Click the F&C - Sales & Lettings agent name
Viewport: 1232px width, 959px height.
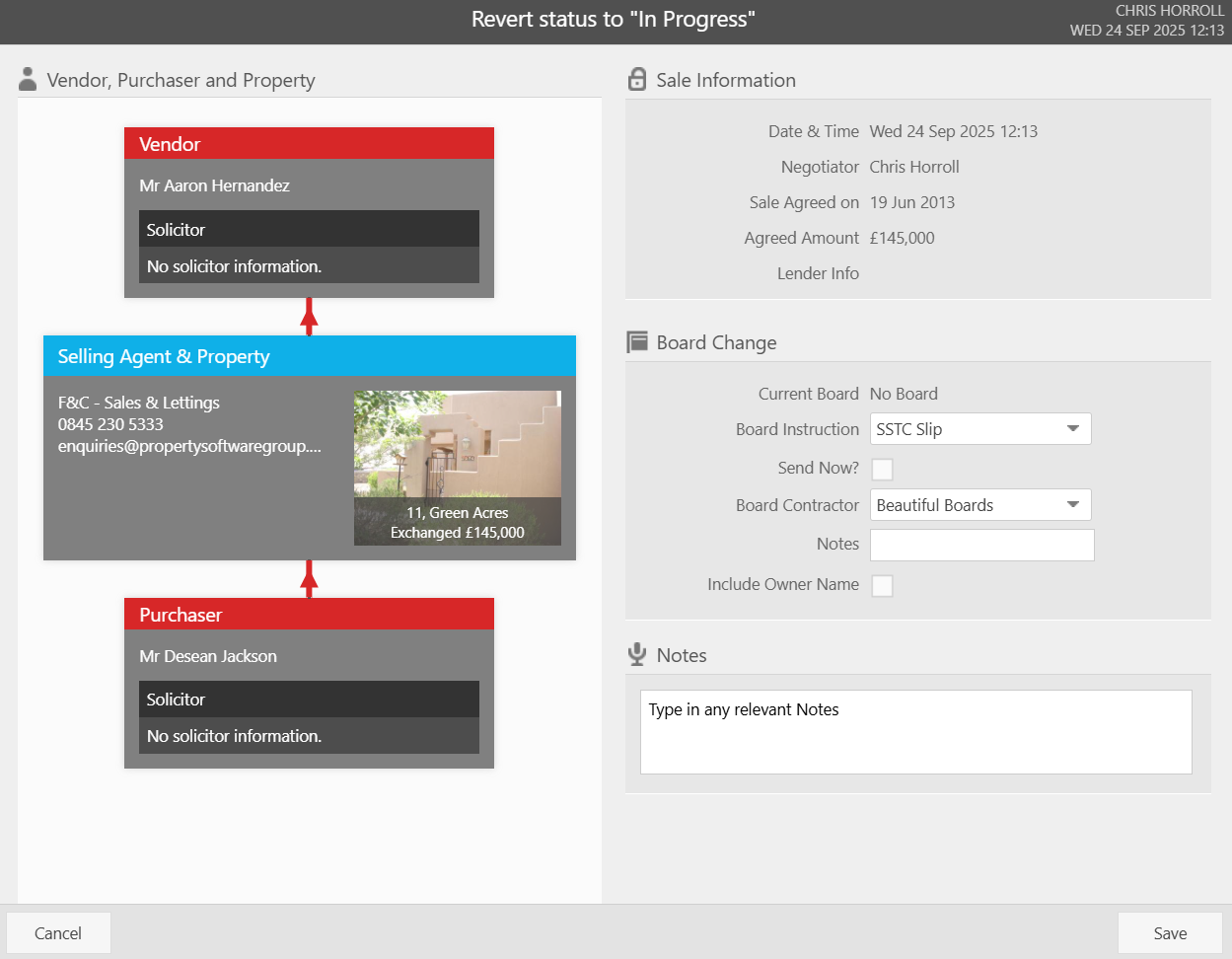139,403
